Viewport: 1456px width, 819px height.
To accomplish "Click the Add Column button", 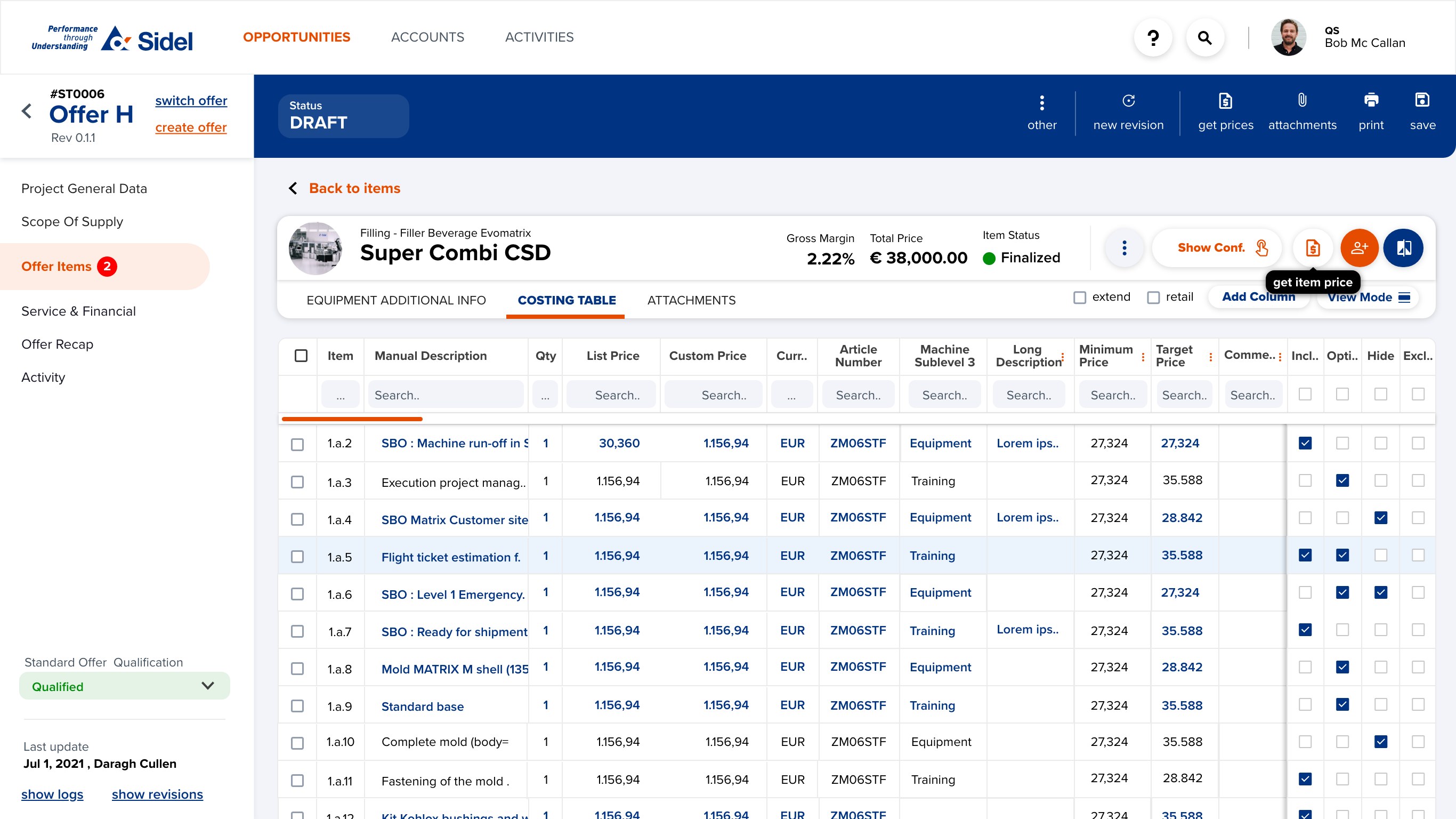I will pos(1258,297).
